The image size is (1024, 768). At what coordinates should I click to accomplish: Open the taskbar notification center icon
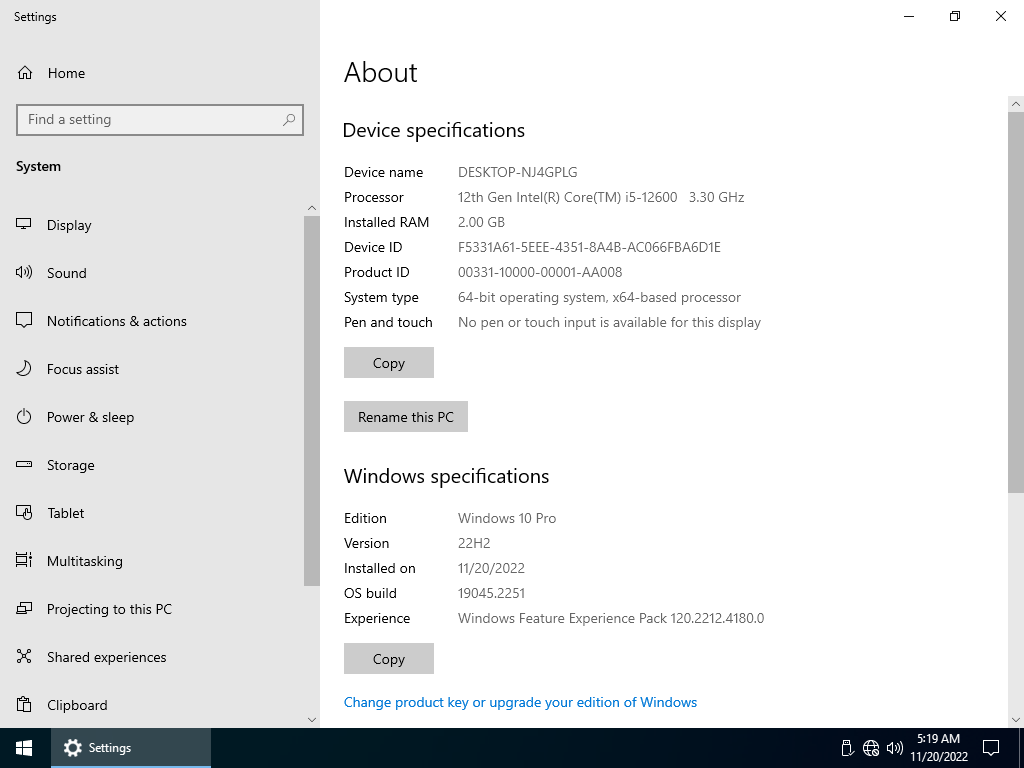point(991,748)
